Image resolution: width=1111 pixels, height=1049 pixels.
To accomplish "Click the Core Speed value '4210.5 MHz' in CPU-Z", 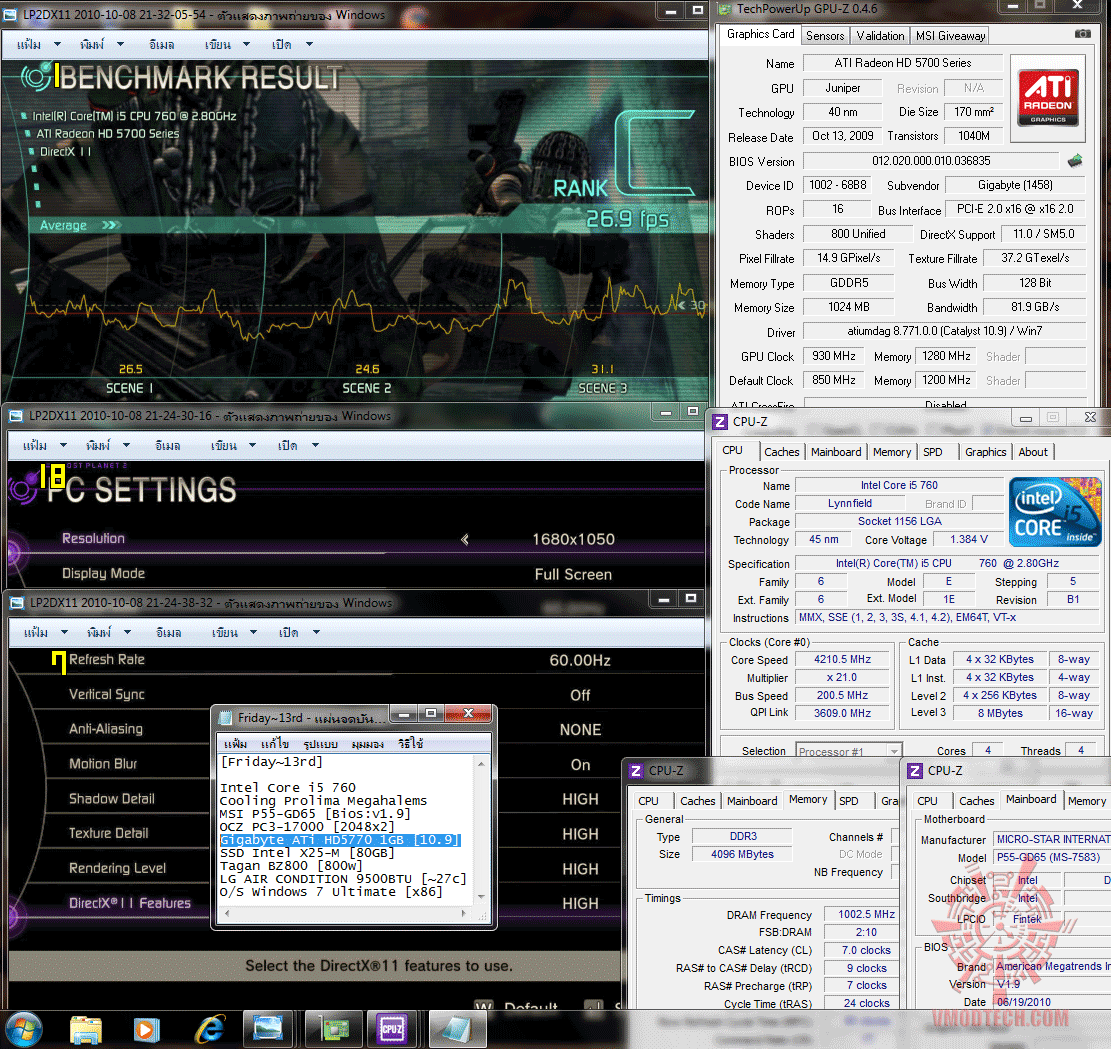I will click(842, 659).
